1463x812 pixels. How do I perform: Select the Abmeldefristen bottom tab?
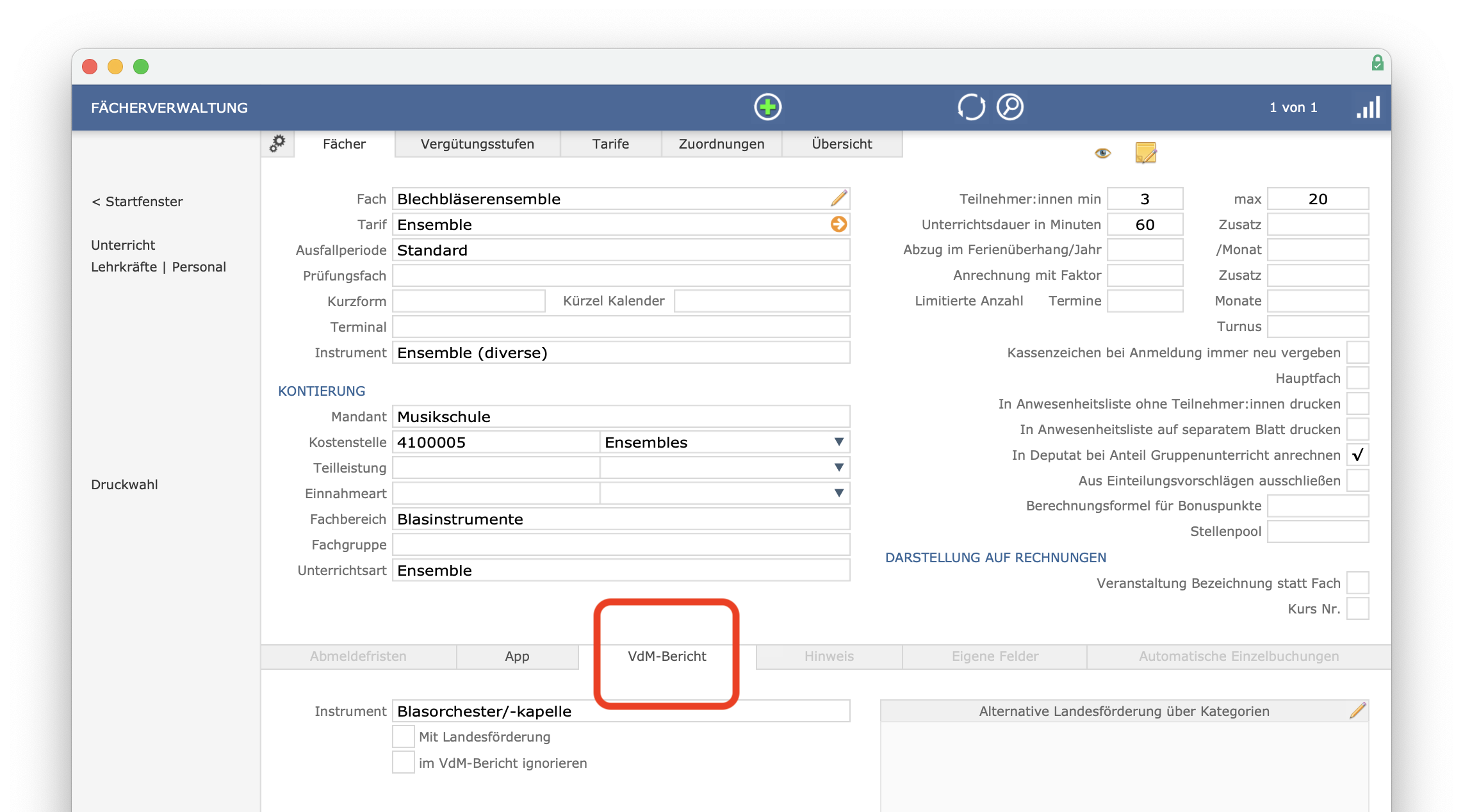point(358,656)
